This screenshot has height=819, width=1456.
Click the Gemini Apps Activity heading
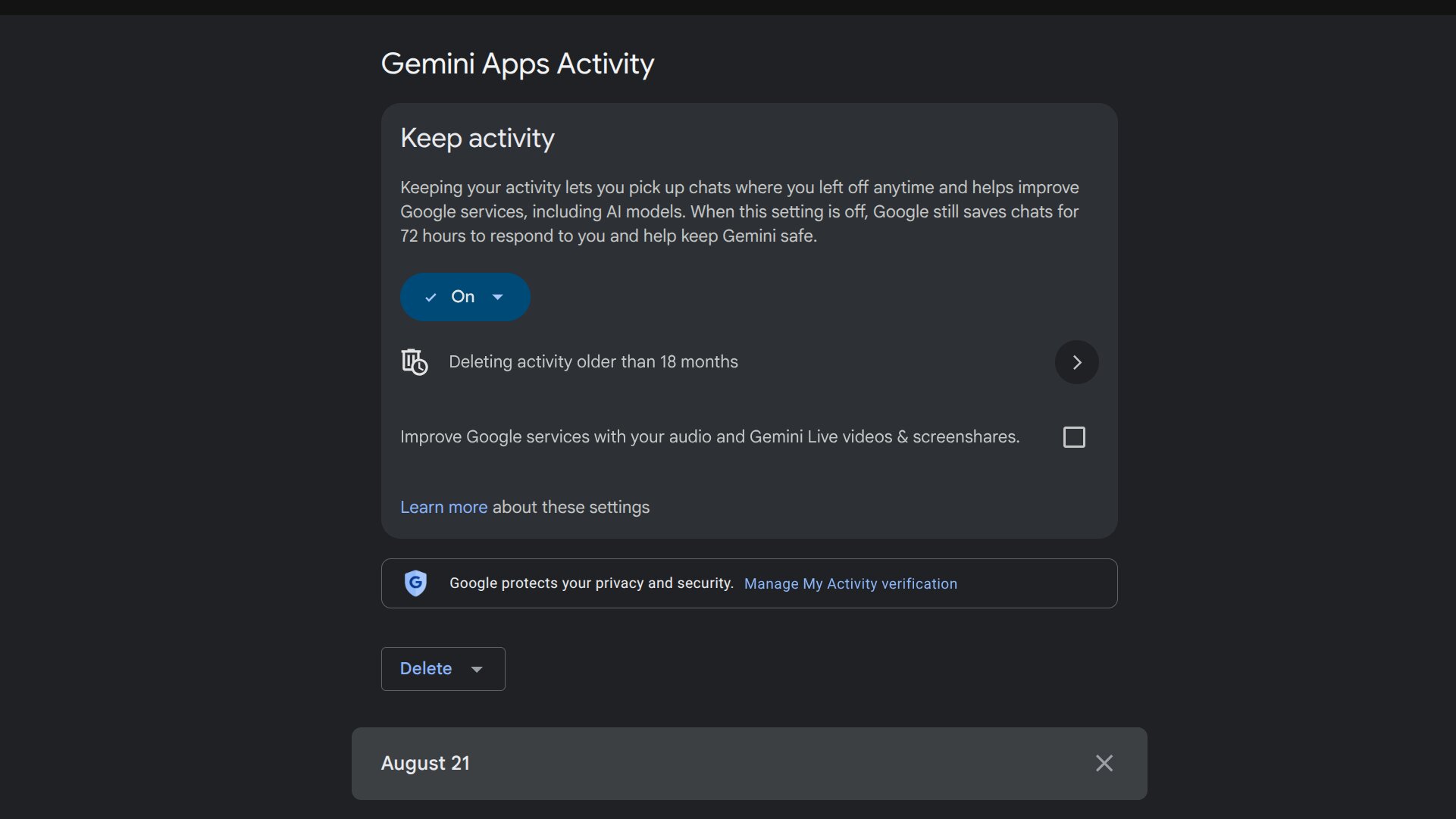[x=518, y=64]
